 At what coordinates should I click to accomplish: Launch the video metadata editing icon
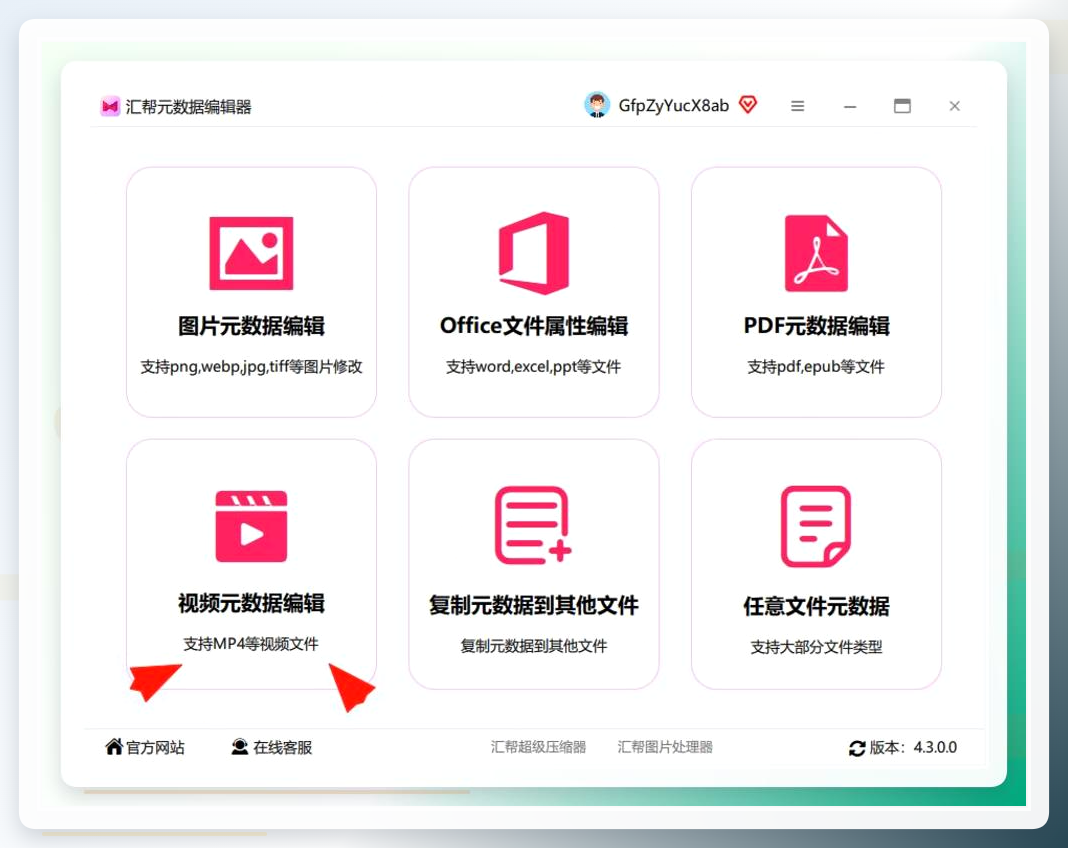[x=251, y=526]
